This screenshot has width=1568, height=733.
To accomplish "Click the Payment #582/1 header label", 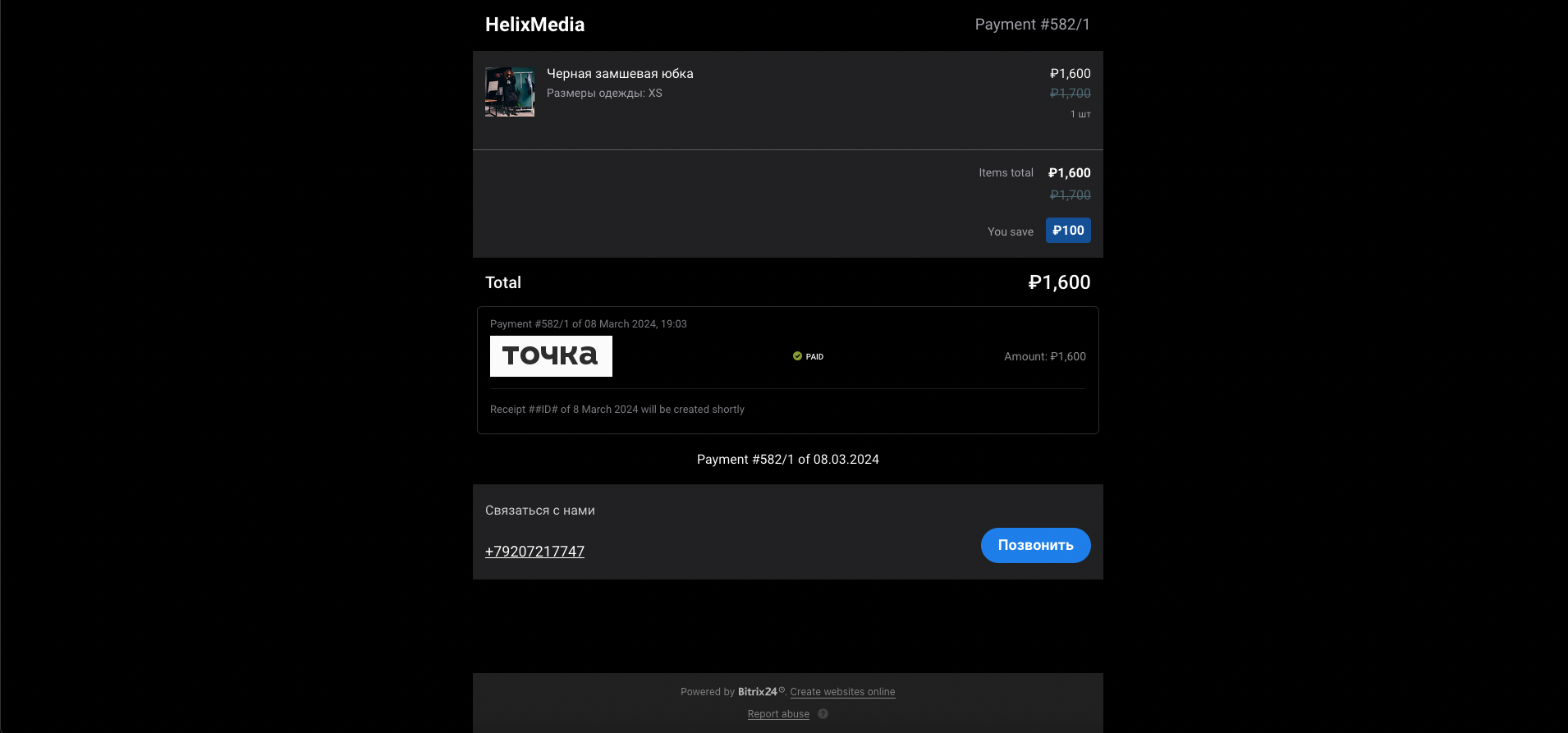I will point(1032,25).
